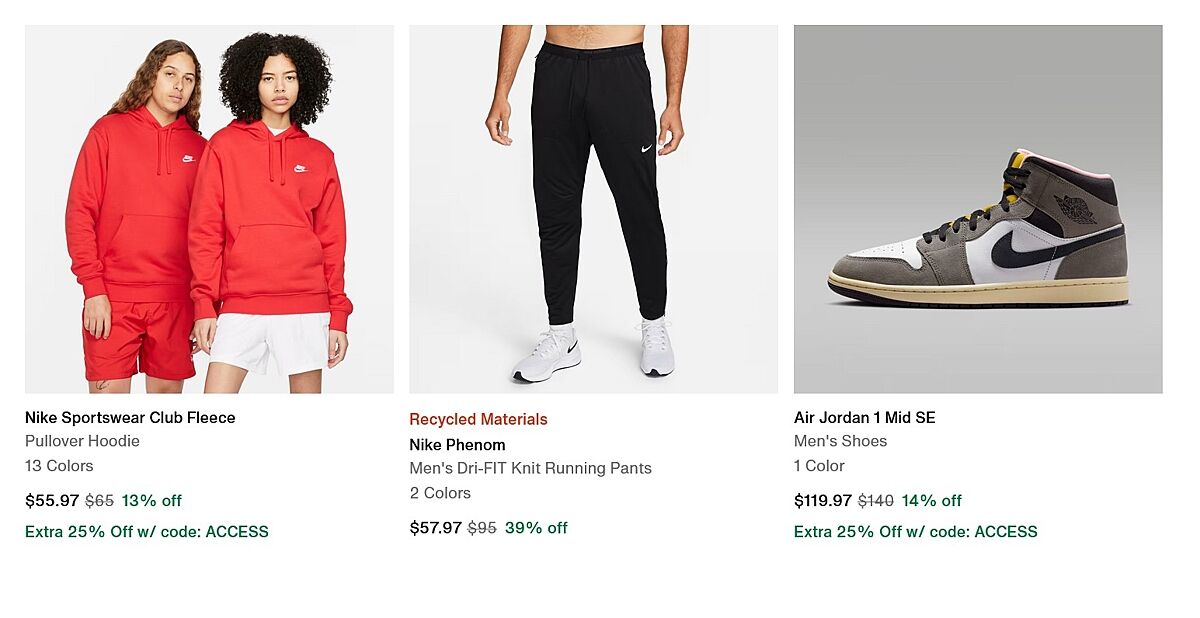
Task: Open the black Nike Phenom pants image
Action: (593, 209)
